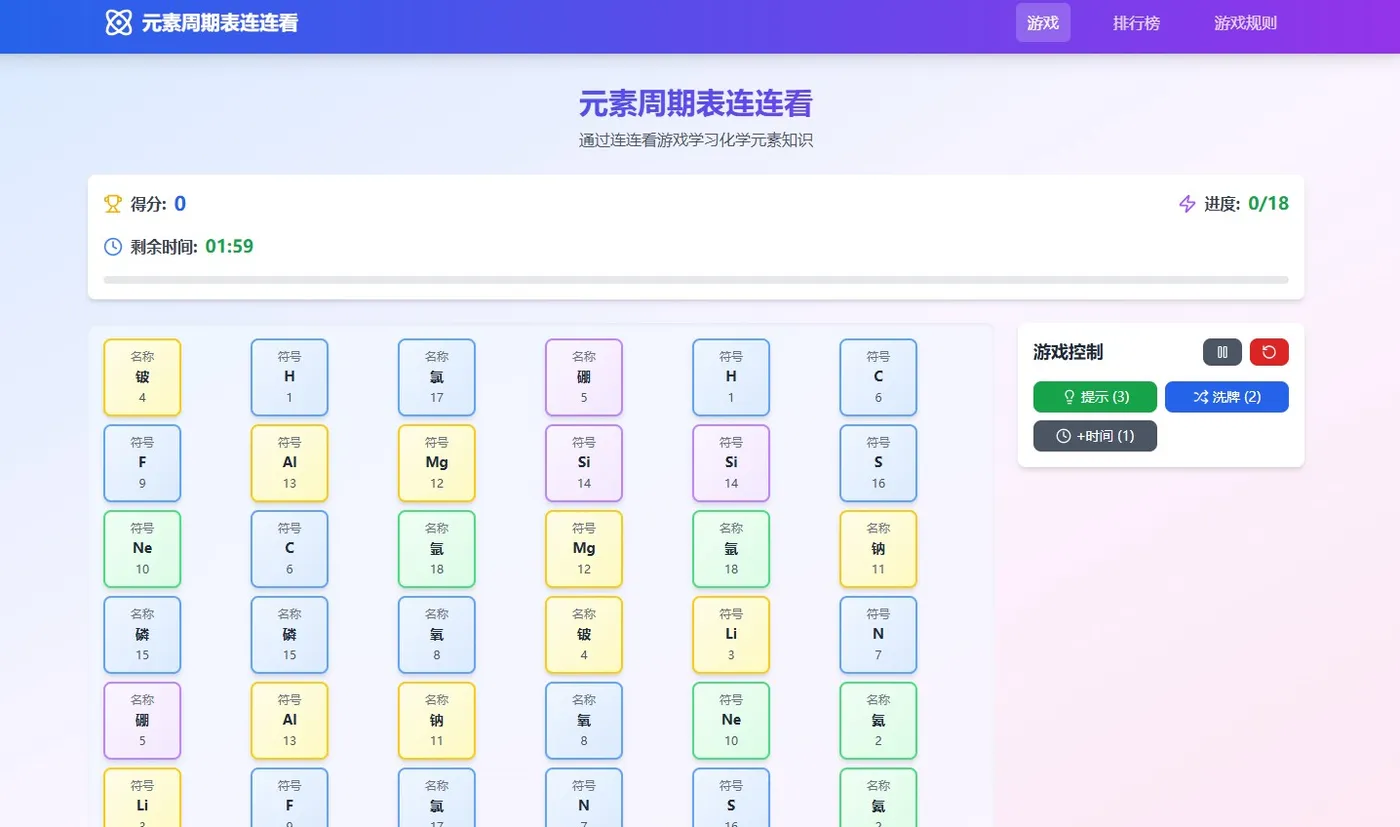Select the 氦 2 card right of Ne 10

878,721
